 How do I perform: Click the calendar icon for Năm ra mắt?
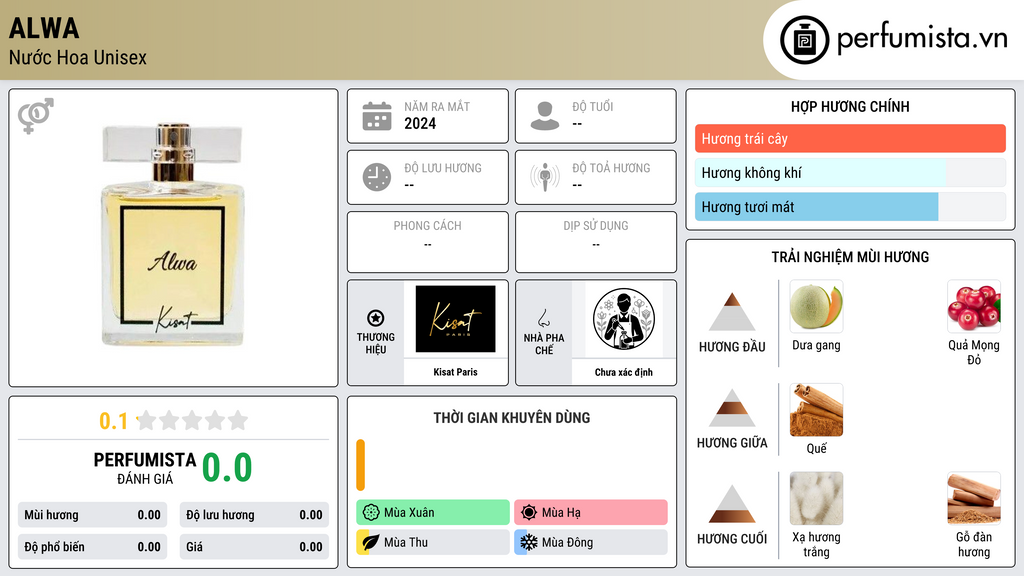(x=377, y=116)
